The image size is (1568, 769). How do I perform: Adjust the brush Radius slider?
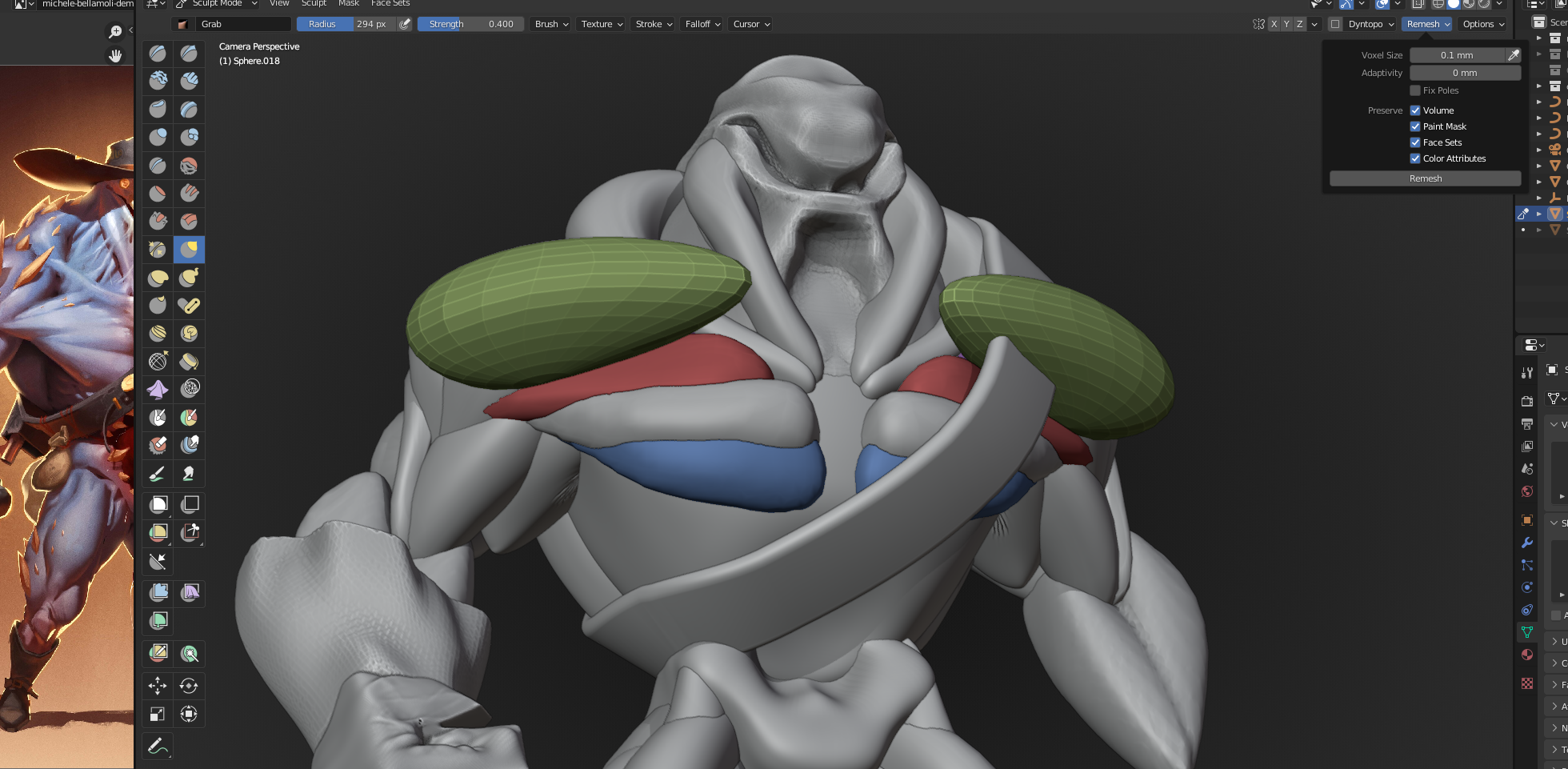[347, 24]
